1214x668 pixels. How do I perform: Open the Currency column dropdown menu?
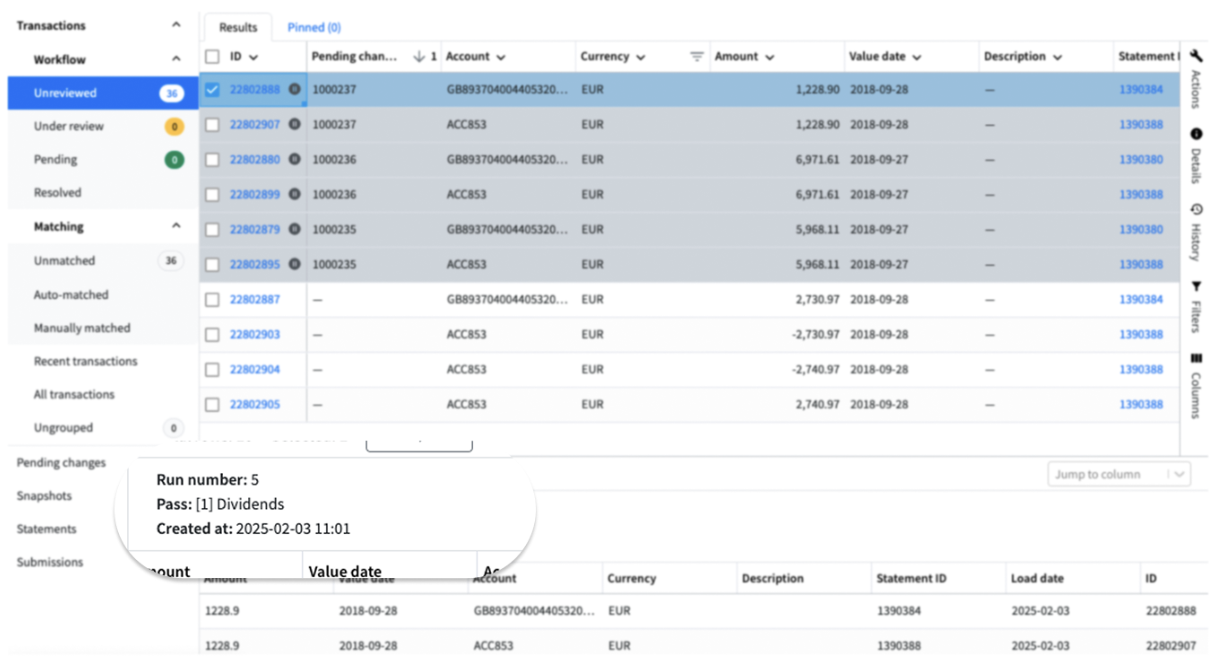pyautogui.click(x=640, y=57)
